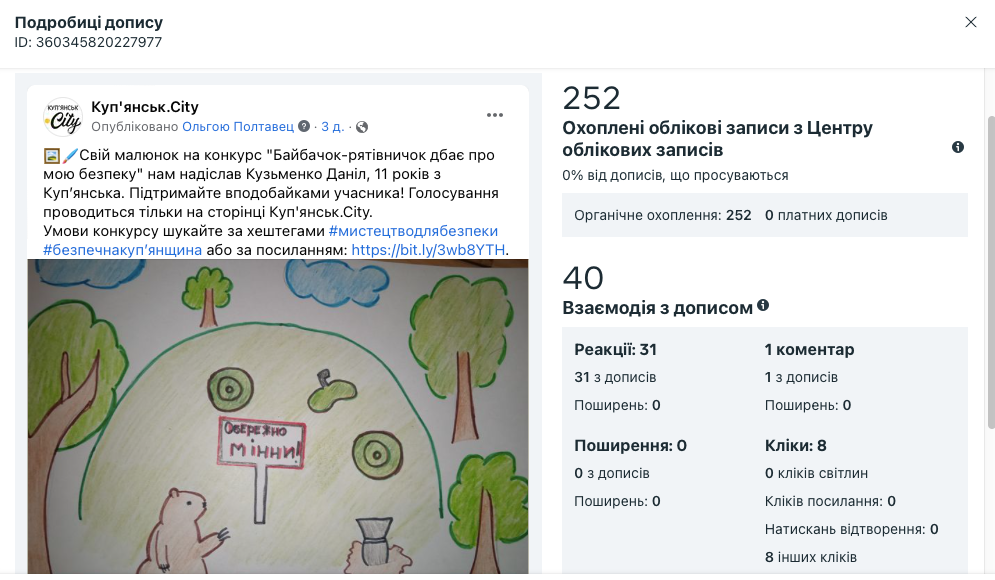The height and width of the screenshot is (580, 995).
Task: Click info icon beside 'Взаємодія з дописом'
Action: [x=763, y=305]
